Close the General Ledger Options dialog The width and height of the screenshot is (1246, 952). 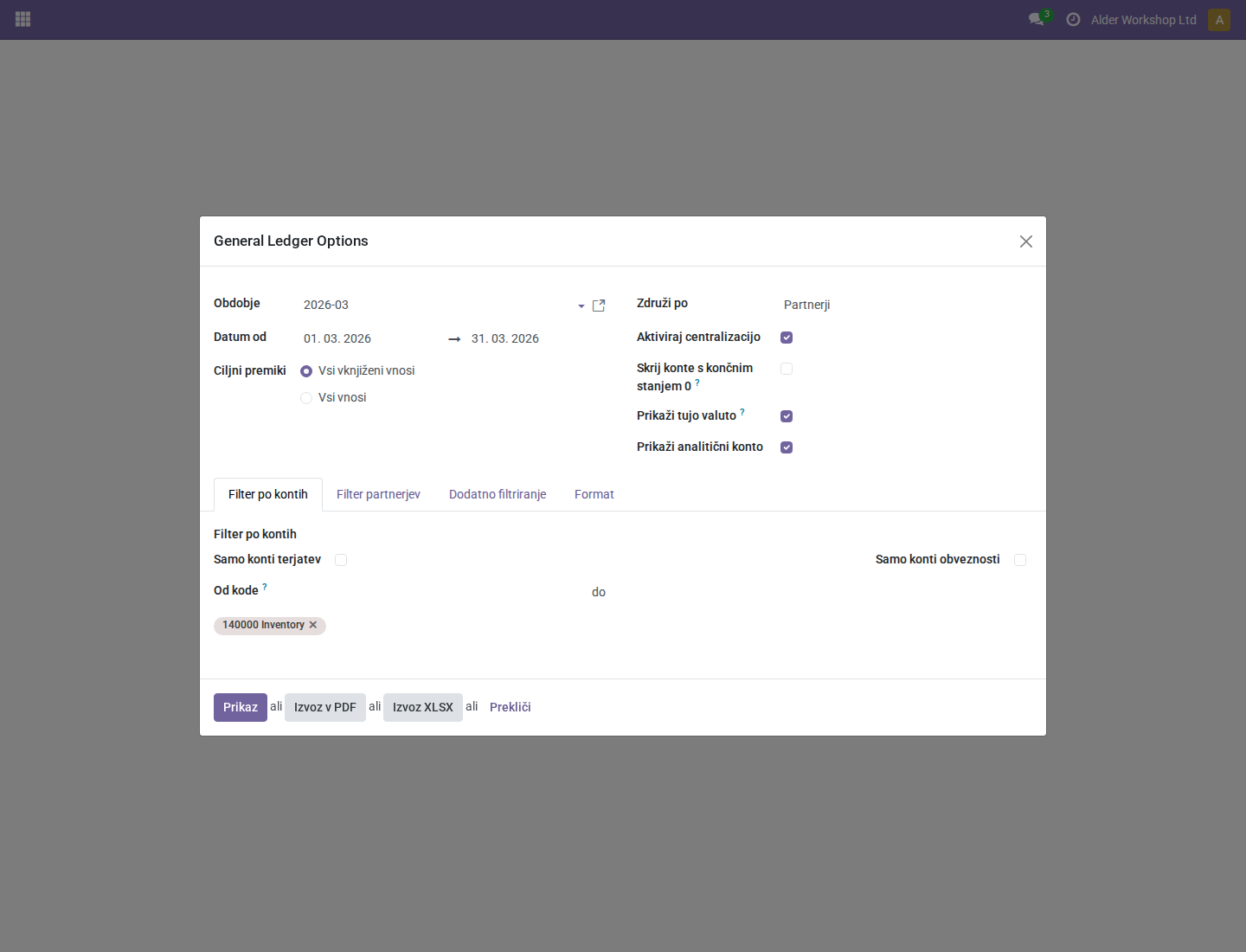click(1026, 241)
